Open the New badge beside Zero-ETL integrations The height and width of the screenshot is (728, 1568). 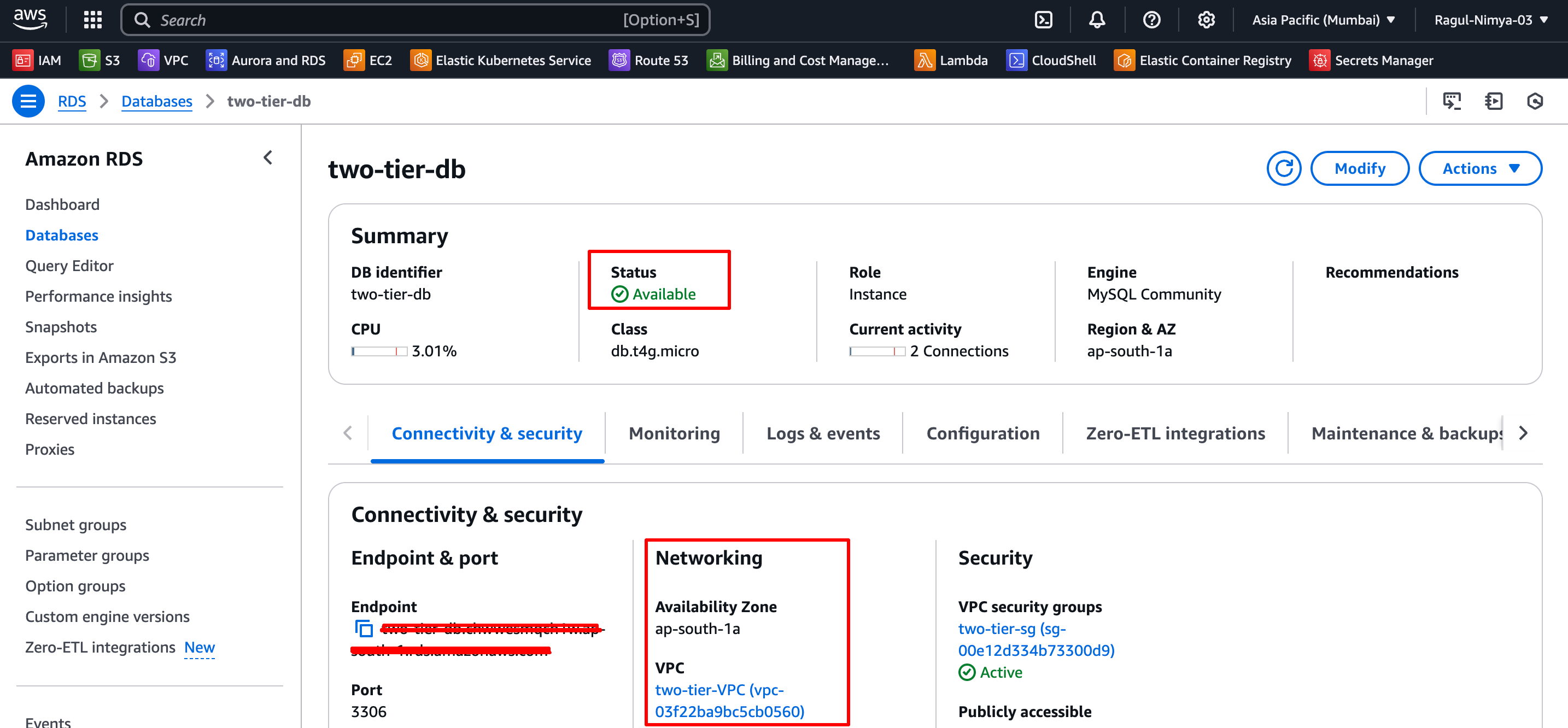[200, 647]
